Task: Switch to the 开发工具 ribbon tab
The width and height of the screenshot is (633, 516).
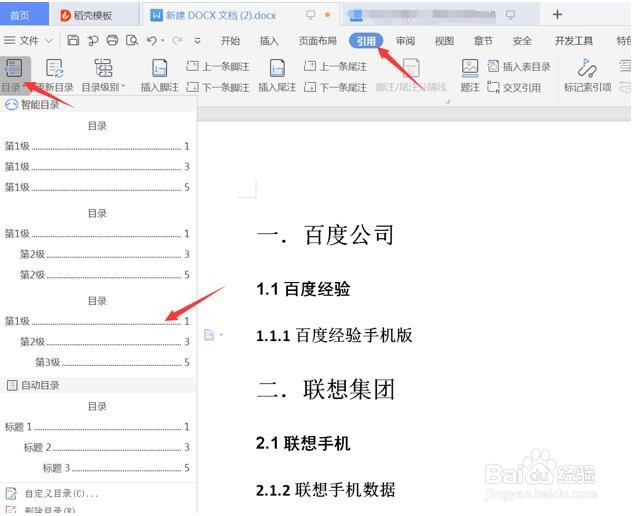Action: pos(574,40)
